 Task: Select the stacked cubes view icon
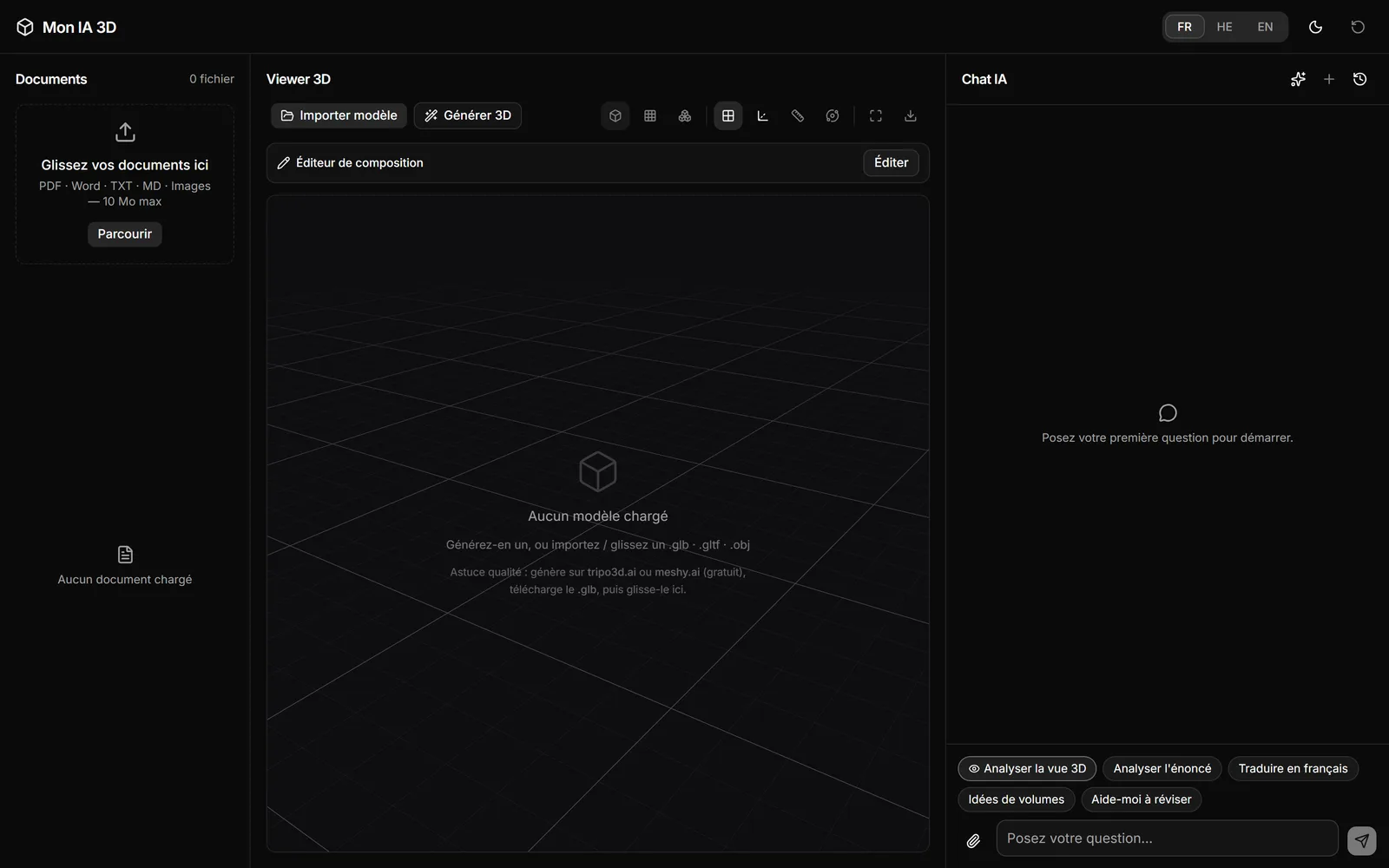click(x=684, y=115)
